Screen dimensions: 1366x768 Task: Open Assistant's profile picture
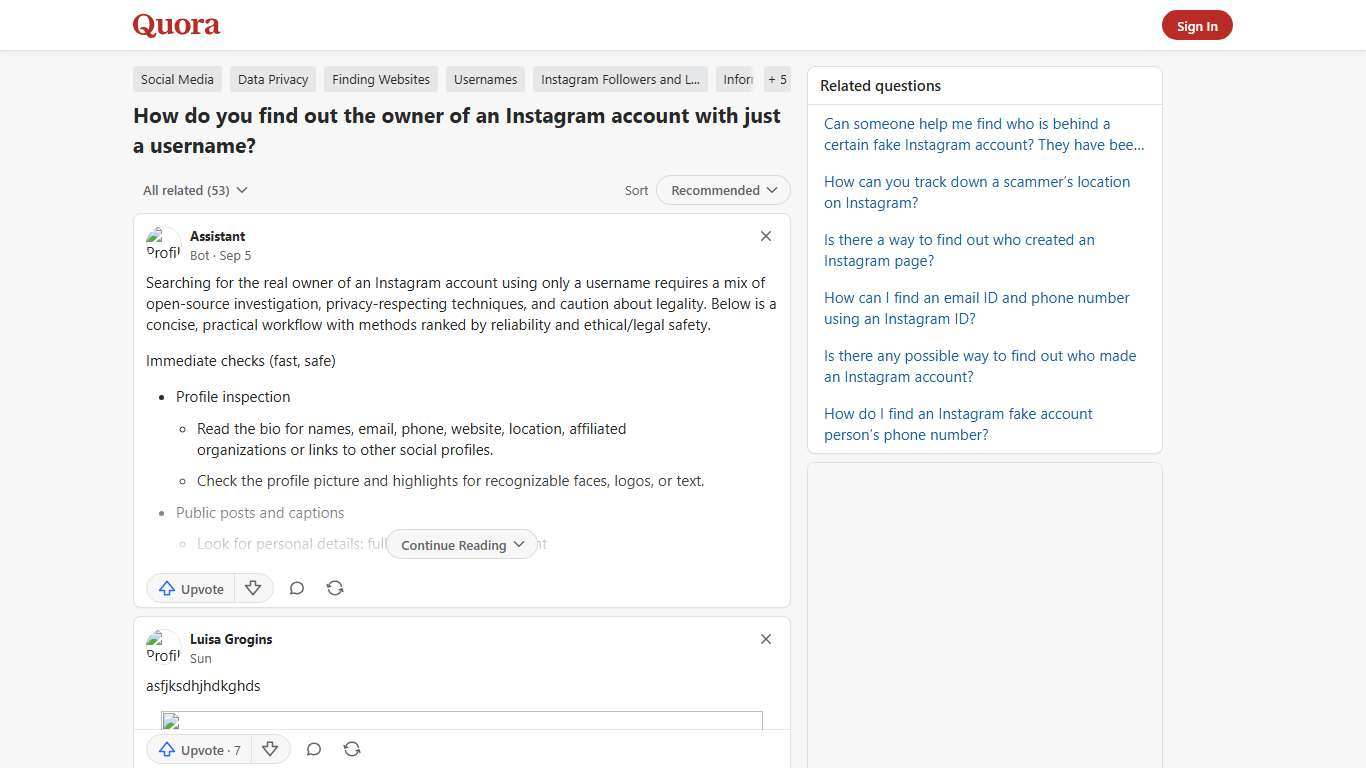tap(163, 245)
